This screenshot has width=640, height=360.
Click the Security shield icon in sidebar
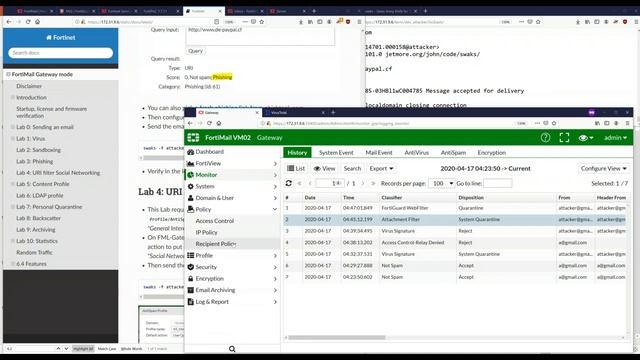[191, 267]
